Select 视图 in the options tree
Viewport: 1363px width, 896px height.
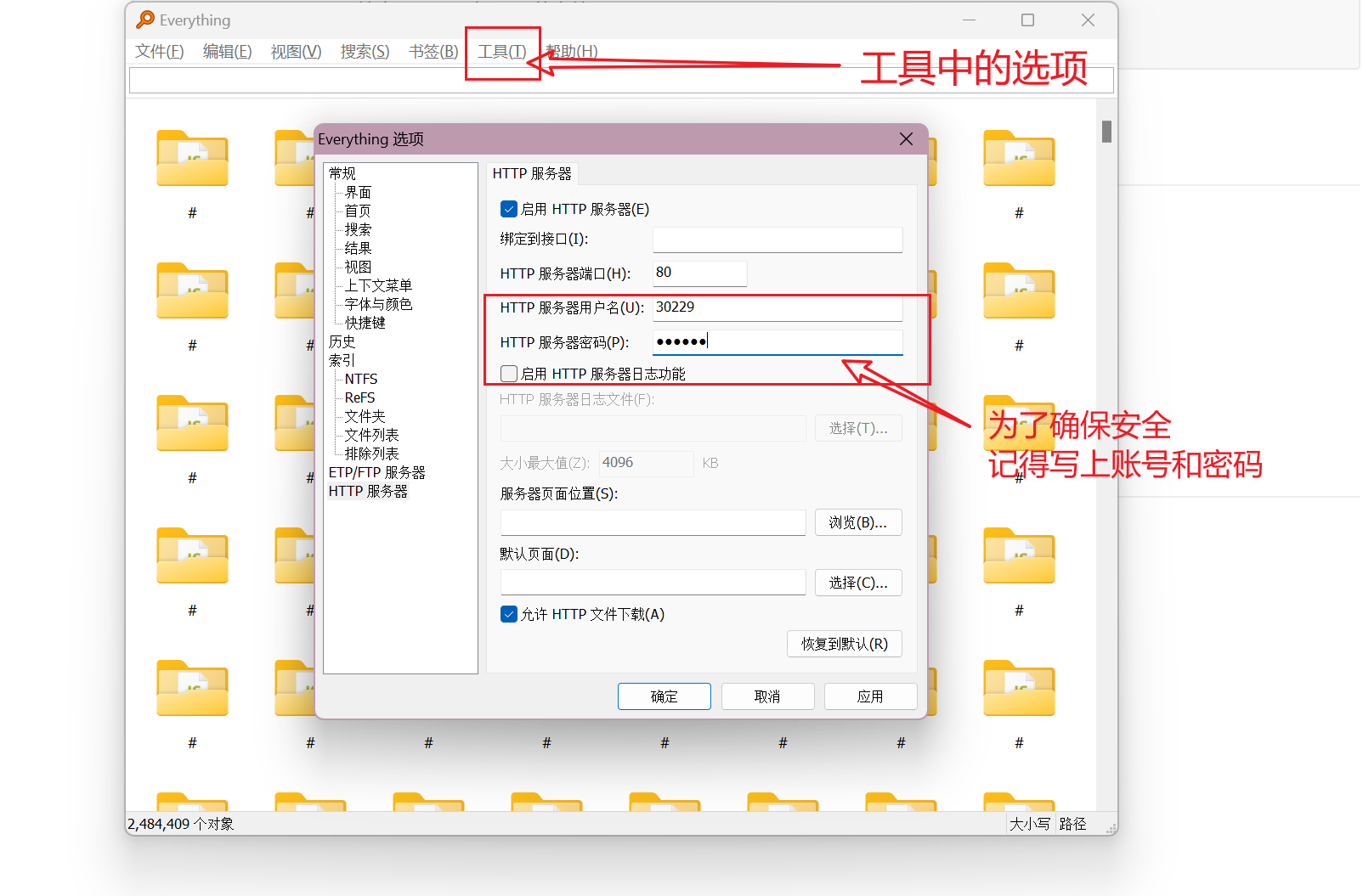tap(358, 268)
